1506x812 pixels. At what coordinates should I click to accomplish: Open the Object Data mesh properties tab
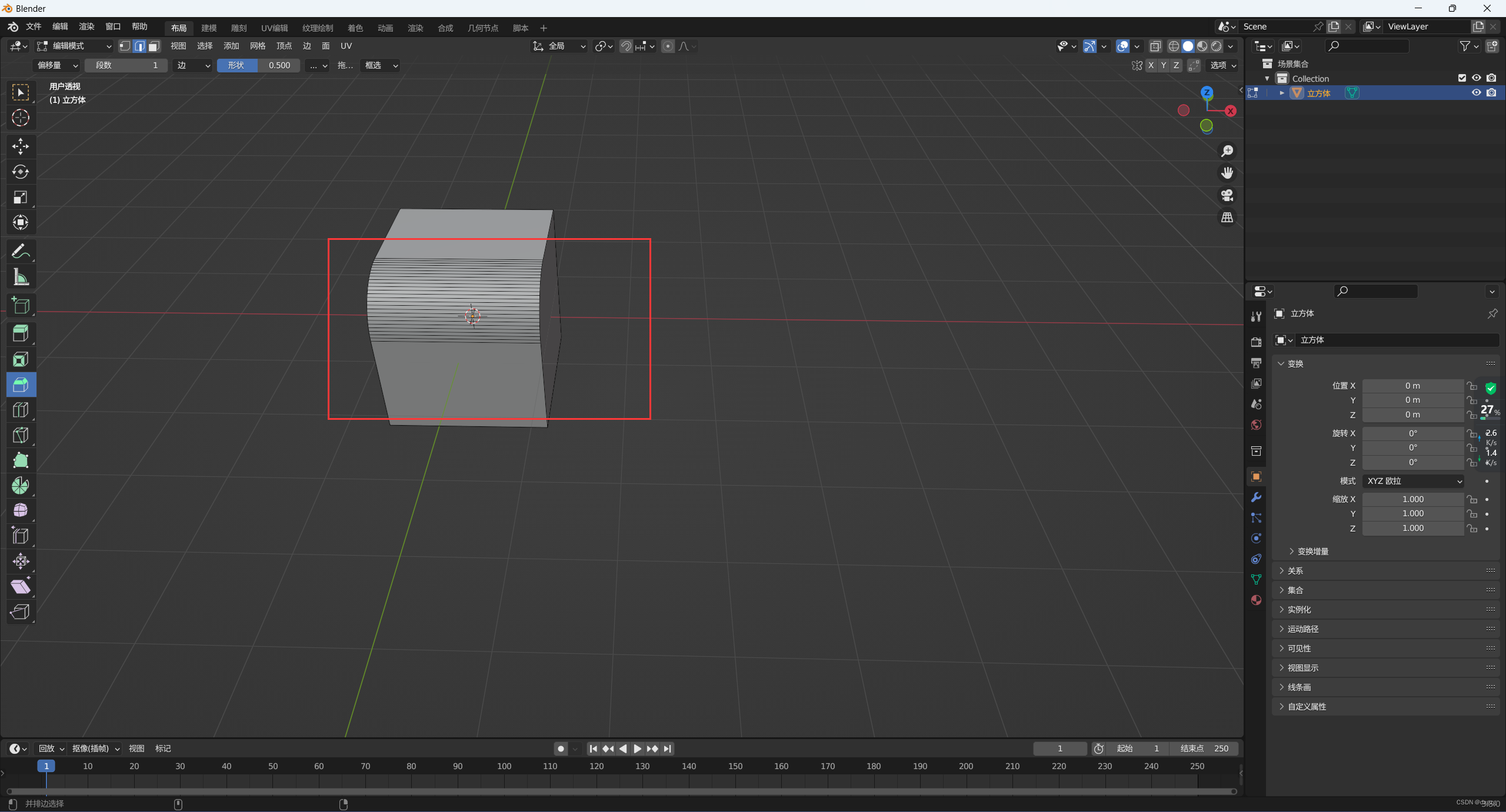coord(1256,579)
